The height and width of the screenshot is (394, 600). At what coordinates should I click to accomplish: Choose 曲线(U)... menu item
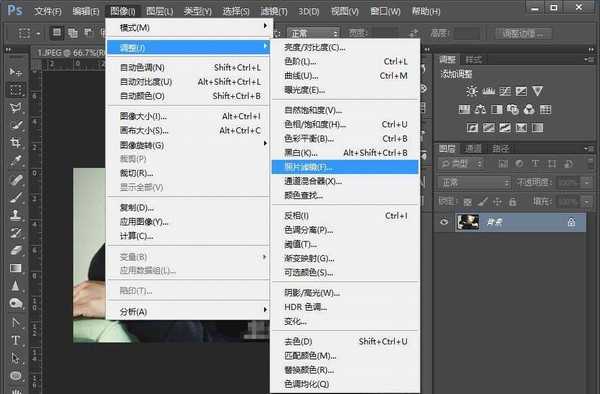tap(345, 76)
